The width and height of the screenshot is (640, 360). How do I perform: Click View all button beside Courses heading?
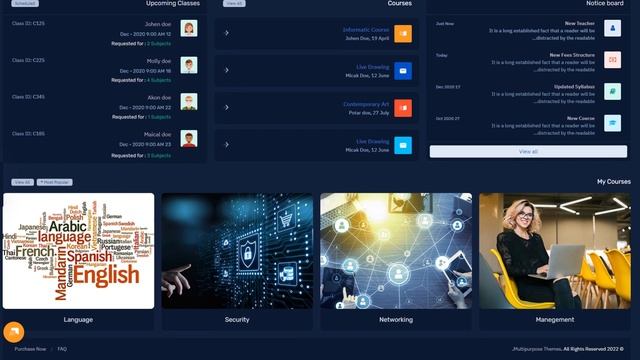[234, 3]
